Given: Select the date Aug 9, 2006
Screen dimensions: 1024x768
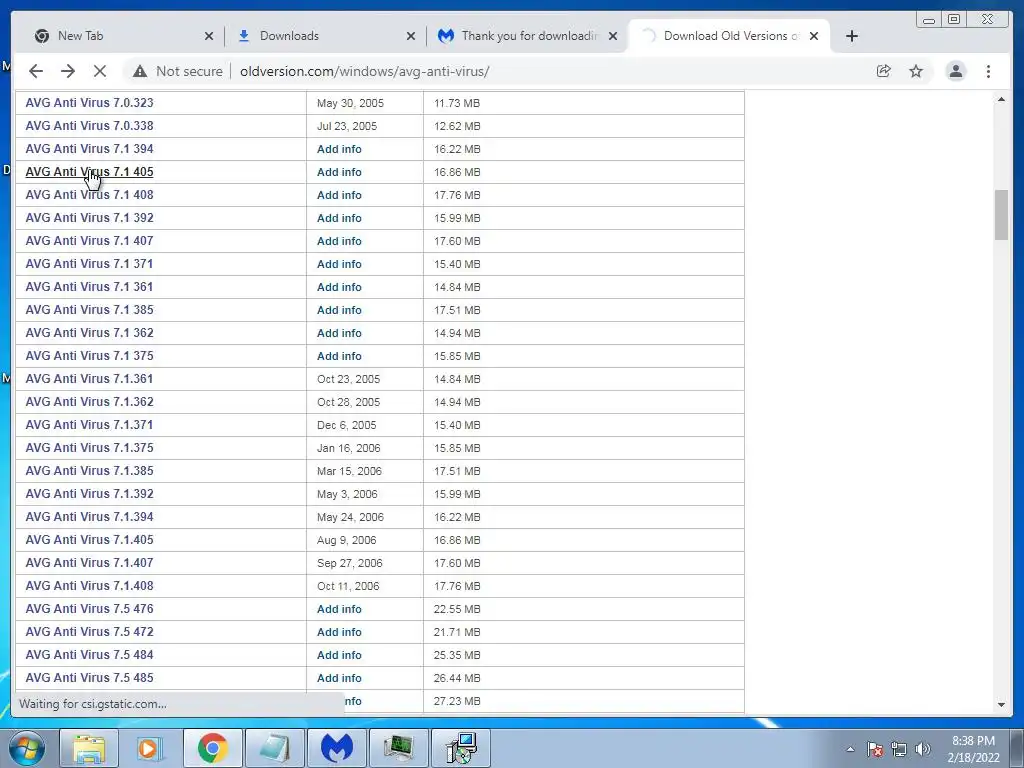Looking at the screenshot, I should [346, 540].
